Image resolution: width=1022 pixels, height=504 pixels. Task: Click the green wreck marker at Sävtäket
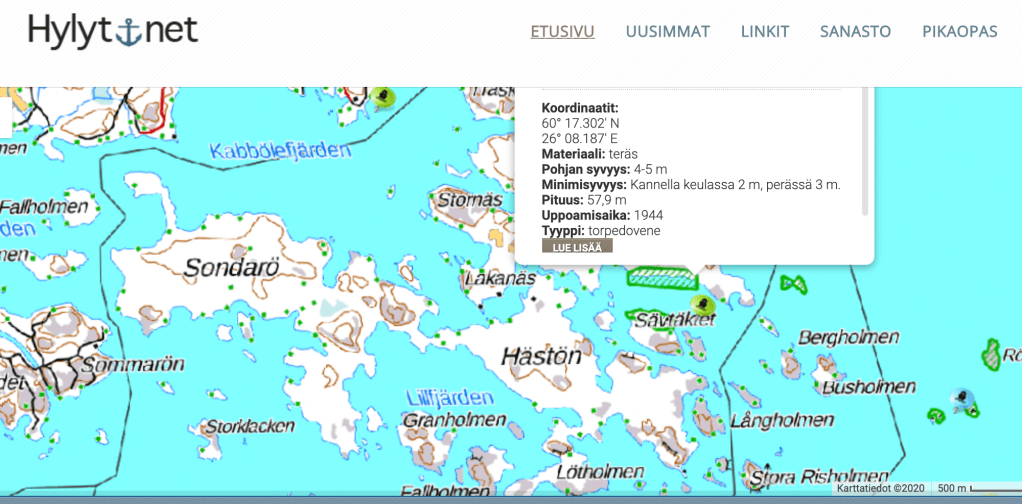pyautogui.click(x=702, y=304)
